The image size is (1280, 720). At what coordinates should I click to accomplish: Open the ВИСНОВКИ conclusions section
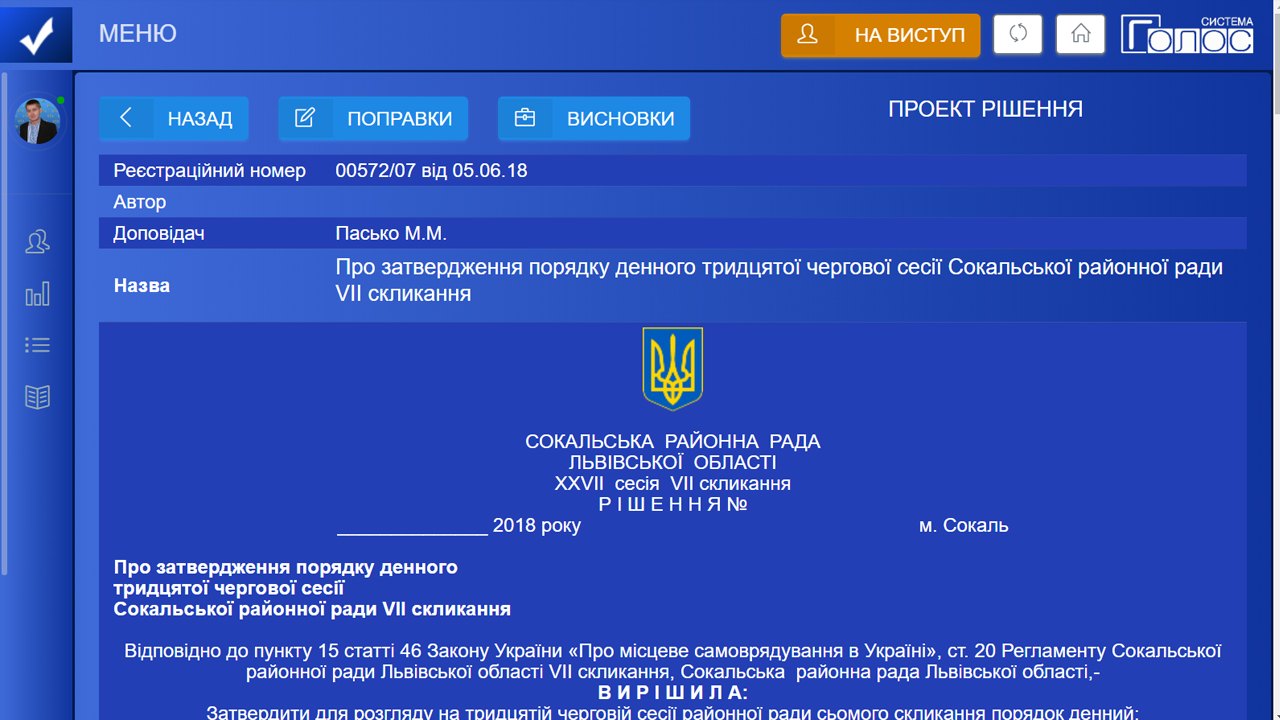tap(594, 118)
